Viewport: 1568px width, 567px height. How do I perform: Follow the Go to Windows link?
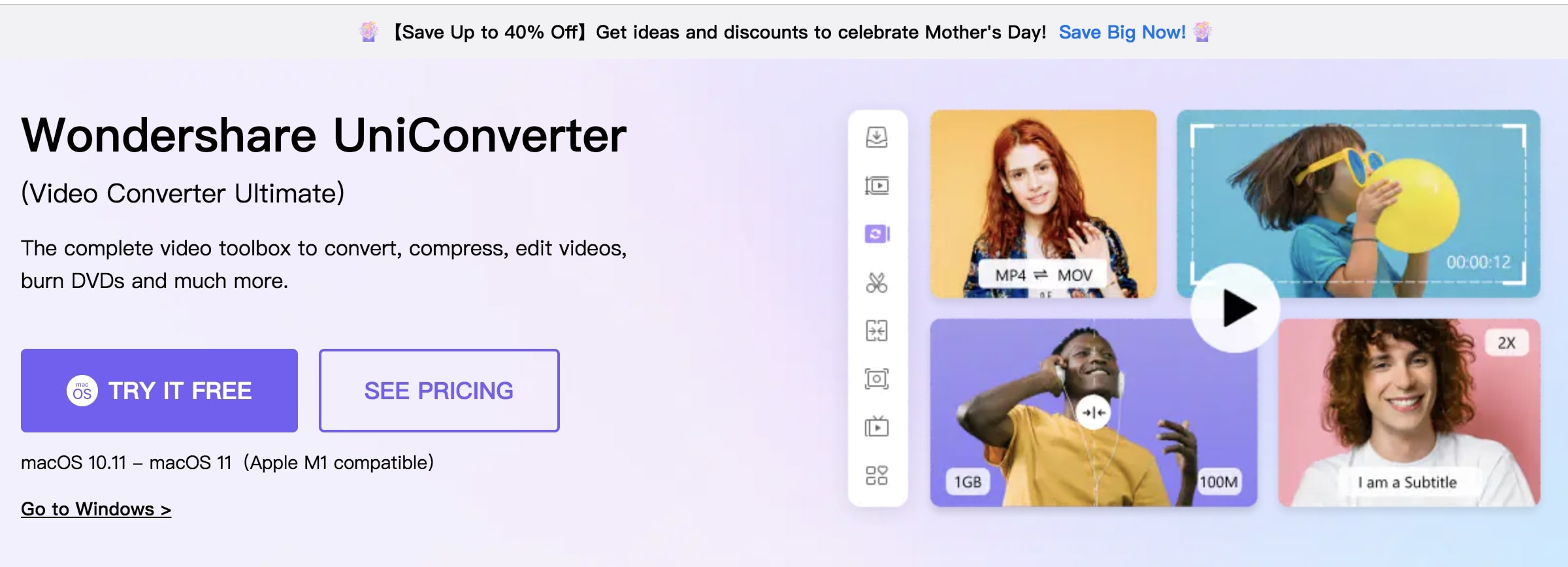pyautogui.click(x=96, y=509)
